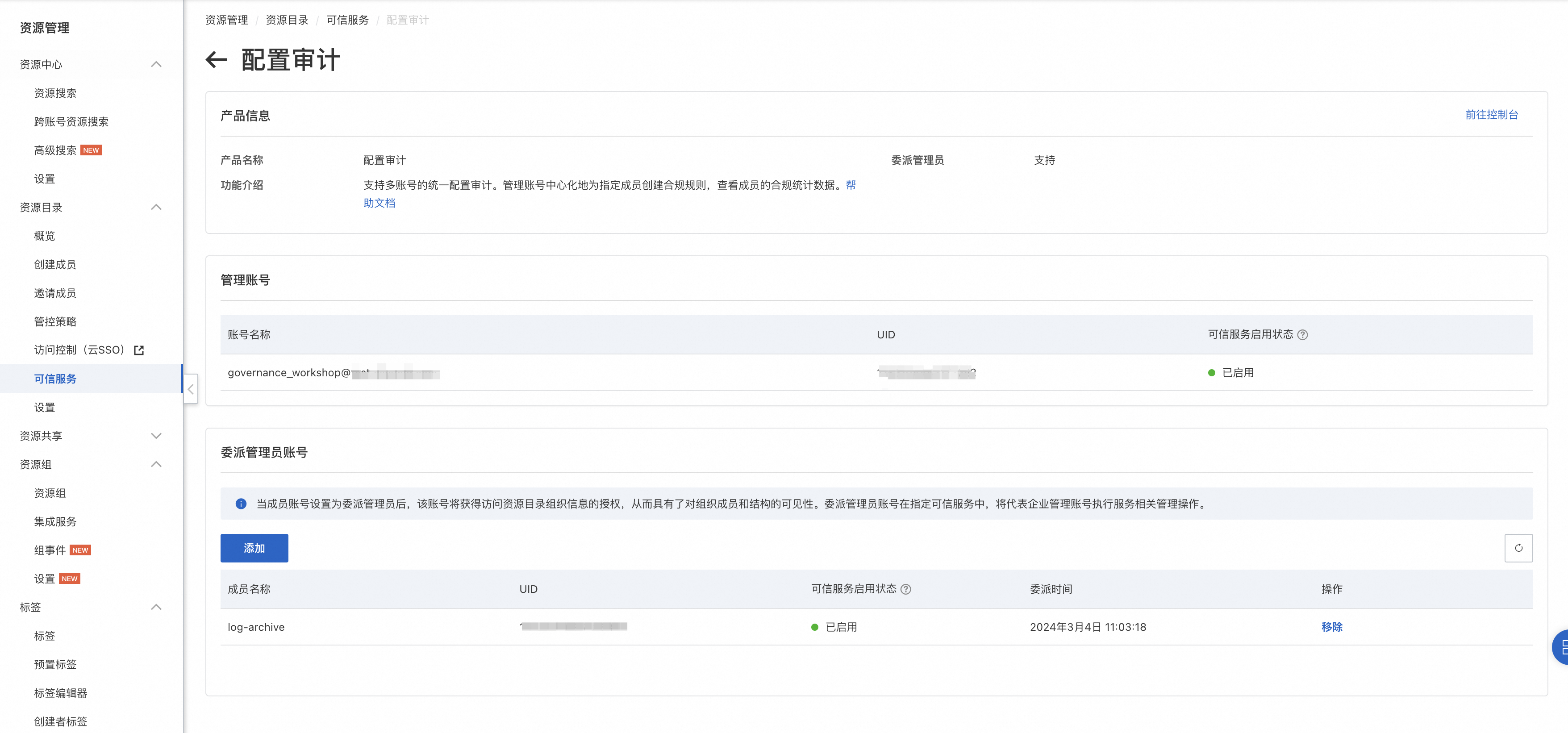
Task: Collapse the sidebar with the handle arrow
Action: click(x=191, y=389)
